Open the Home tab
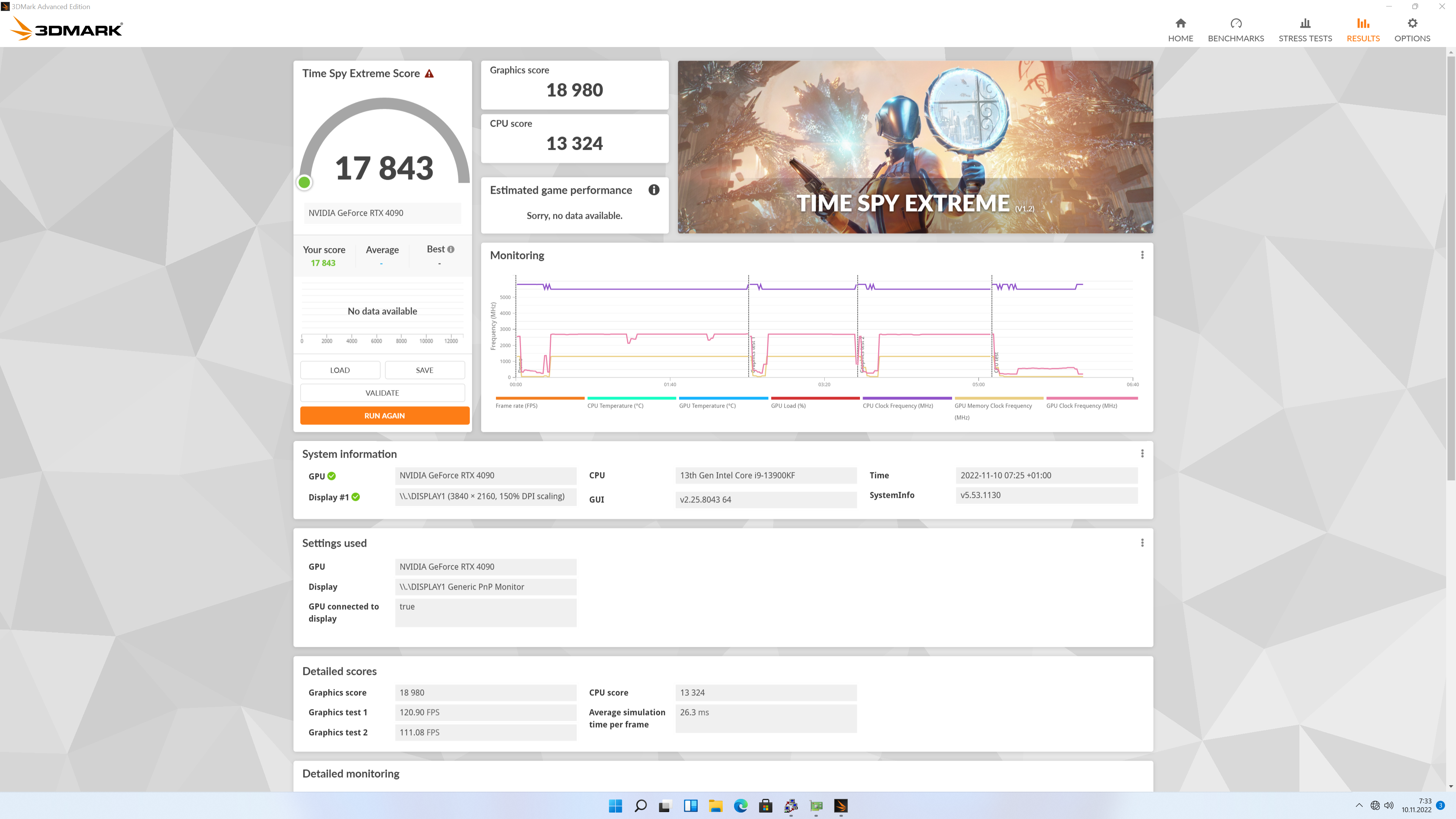The height and width of the screenshot is (819, 1456). (x=1180, y=30)
